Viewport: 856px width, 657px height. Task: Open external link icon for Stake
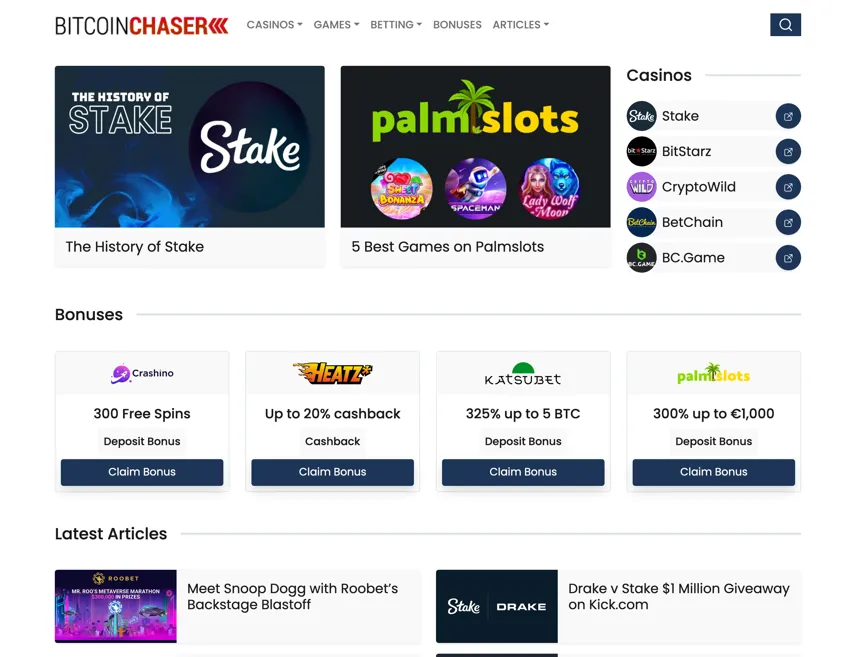tap(788, 116)
